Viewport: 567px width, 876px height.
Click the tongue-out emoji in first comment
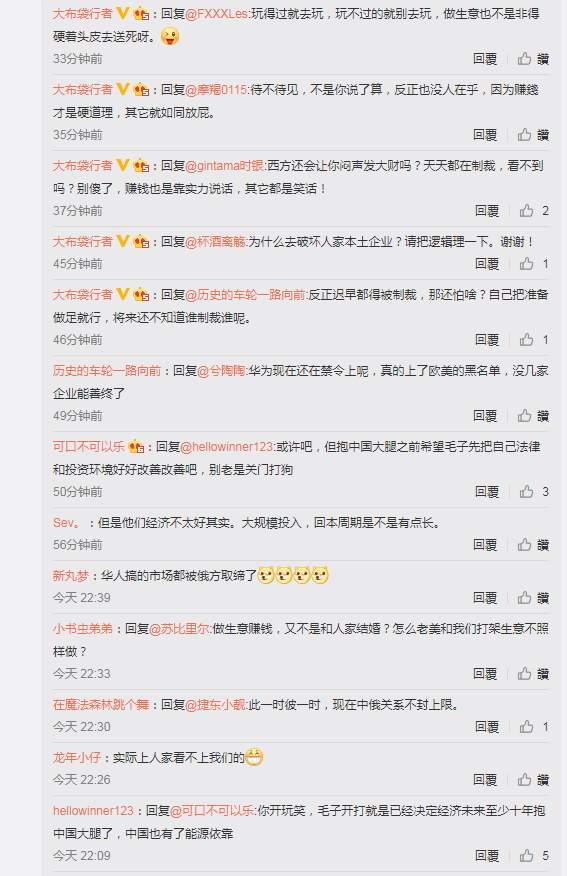click(170, 36)
